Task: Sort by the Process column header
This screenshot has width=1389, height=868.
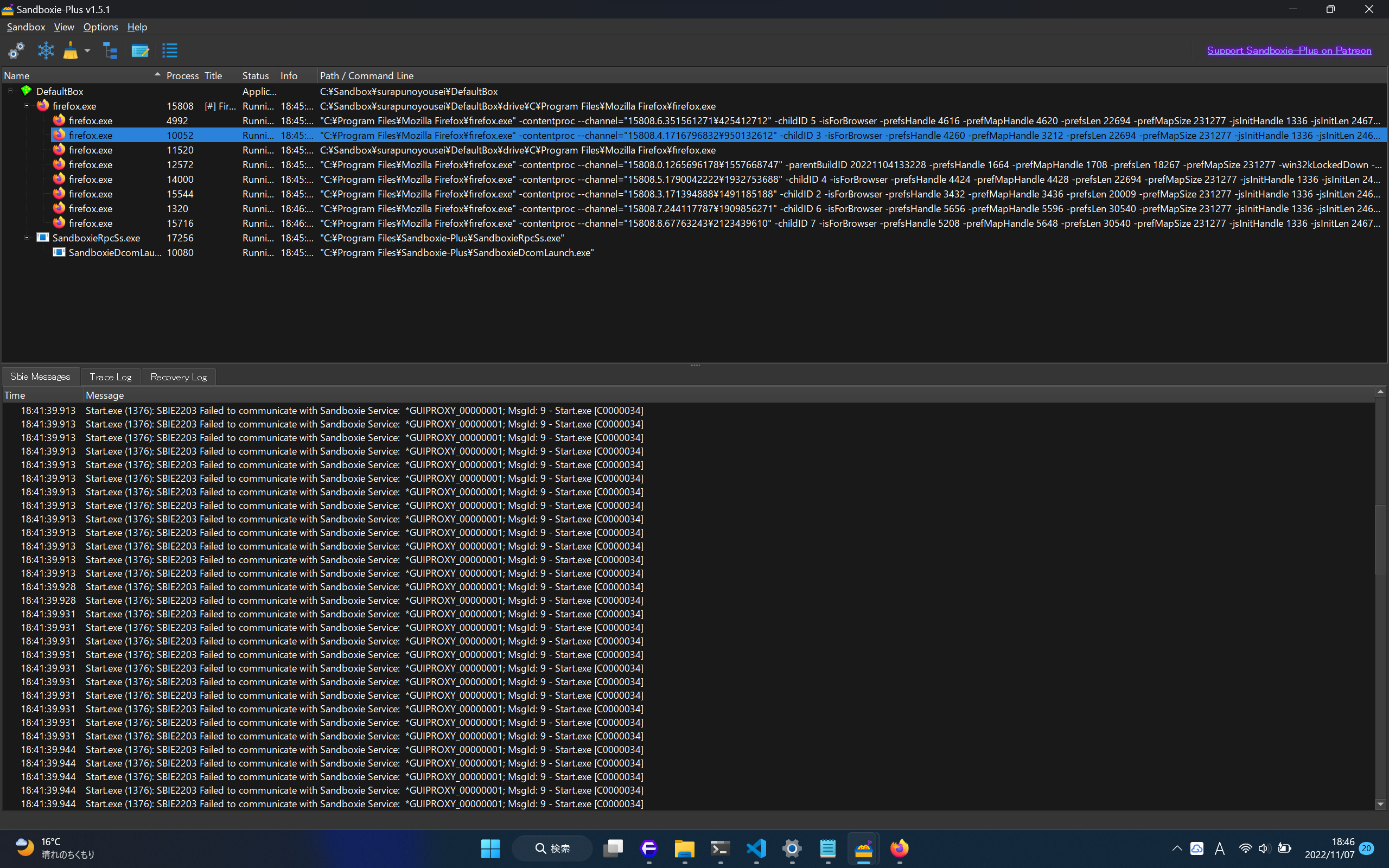Action: (x=182, y=75)
